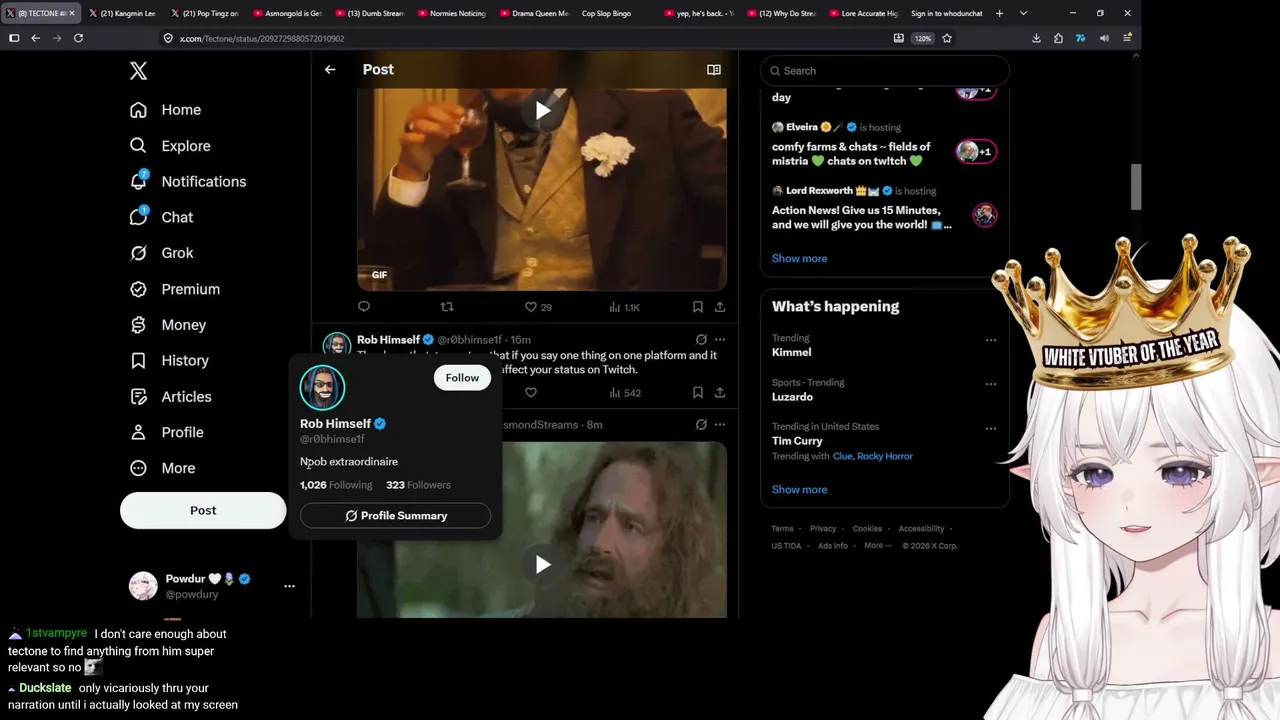The height and width of the screenshot is (720, 1280).
Task: Click Grok icon on Rob Himself's reply
Action: pos(701,340)
